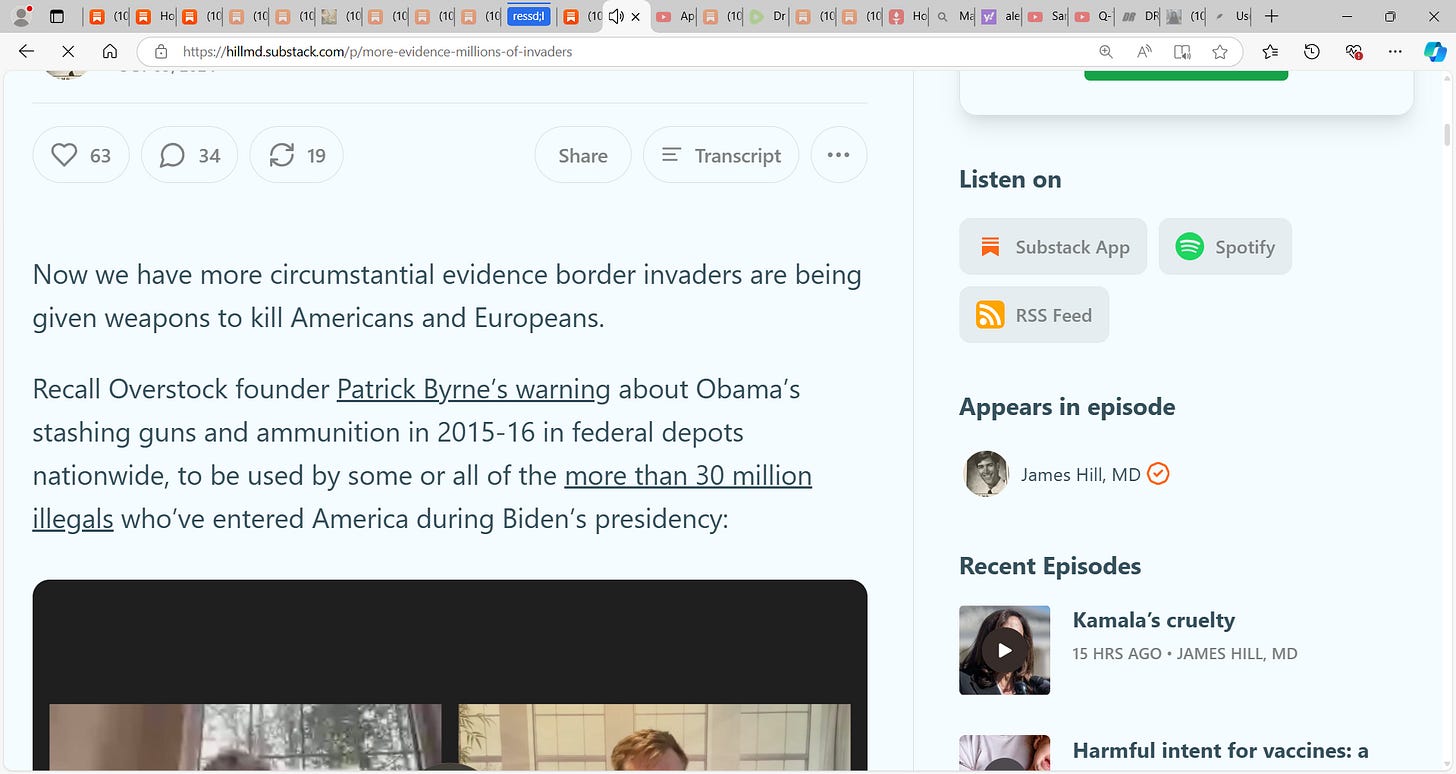Listen on Substack App
This screenshot has height=774, width=1456.
[x=1054, y=246]
